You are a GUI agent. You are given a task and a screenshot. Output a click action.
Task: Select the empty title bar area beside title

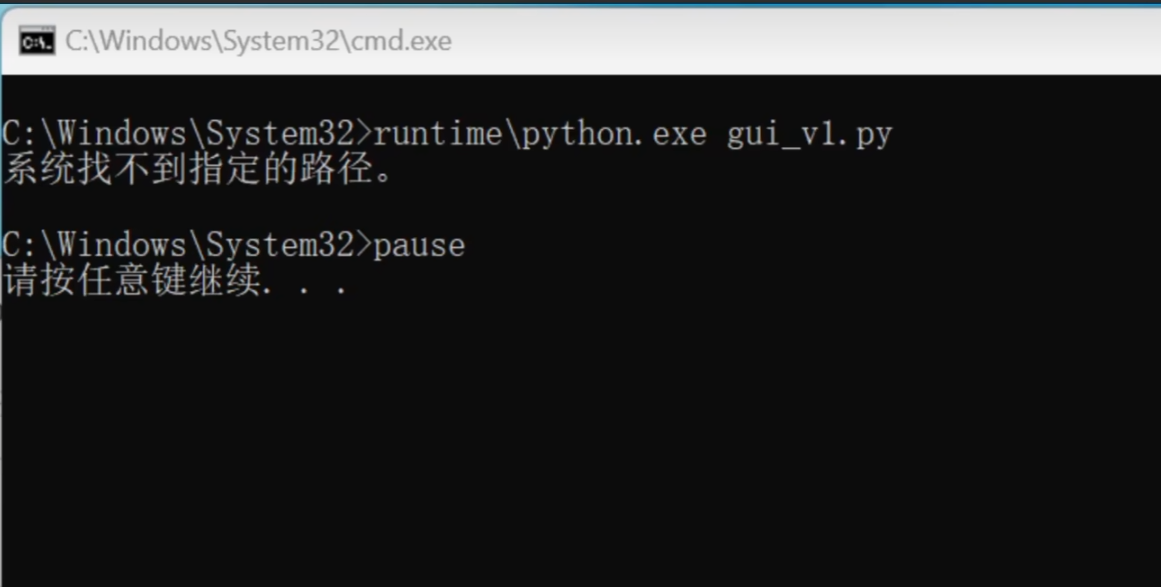coord(806,41)
